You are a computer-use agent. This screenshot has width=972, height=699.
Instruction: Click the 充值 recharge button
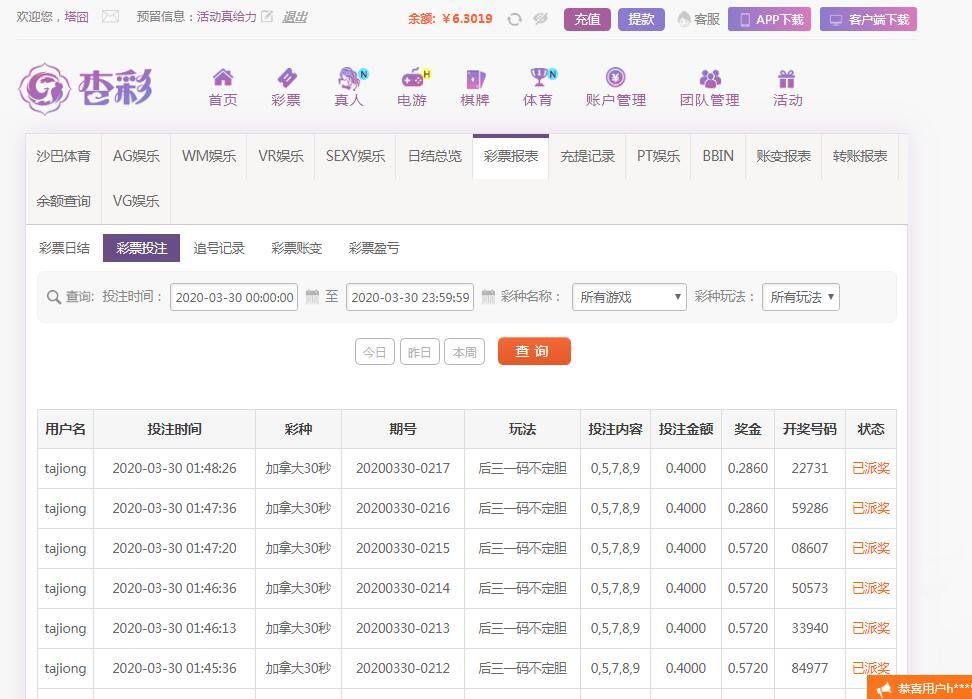coord(587,19)
